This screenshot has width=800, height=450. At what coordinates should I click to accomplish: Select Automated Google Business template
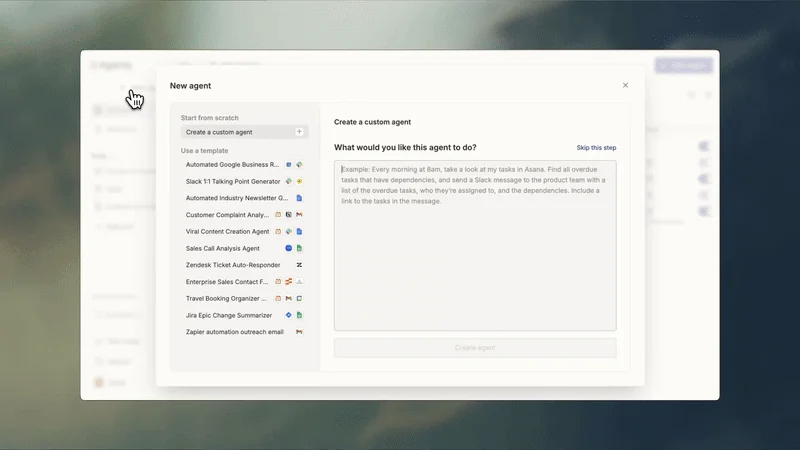[x=244, y=165]
